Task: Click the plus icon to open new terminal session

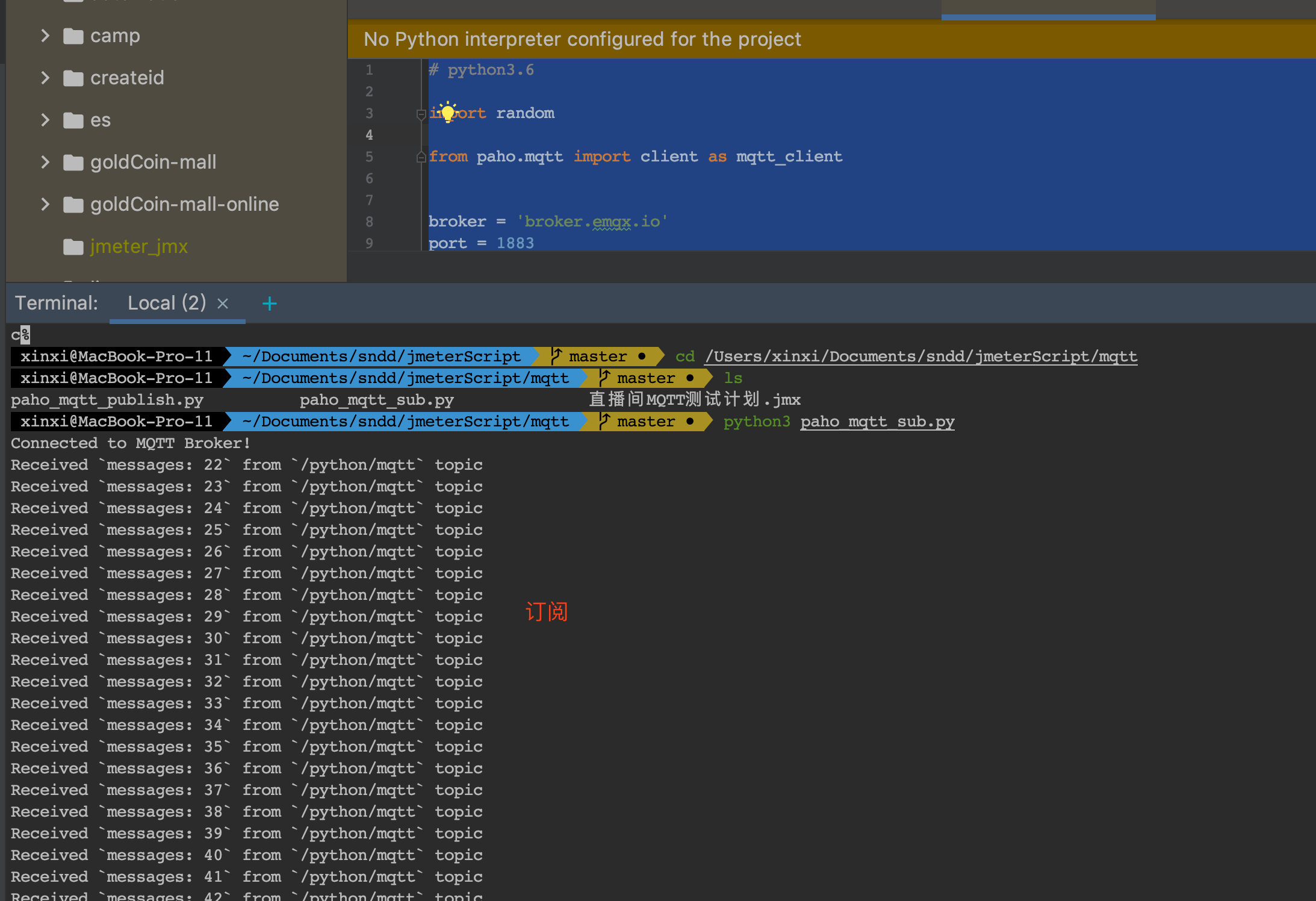Action: coord(270,303)
